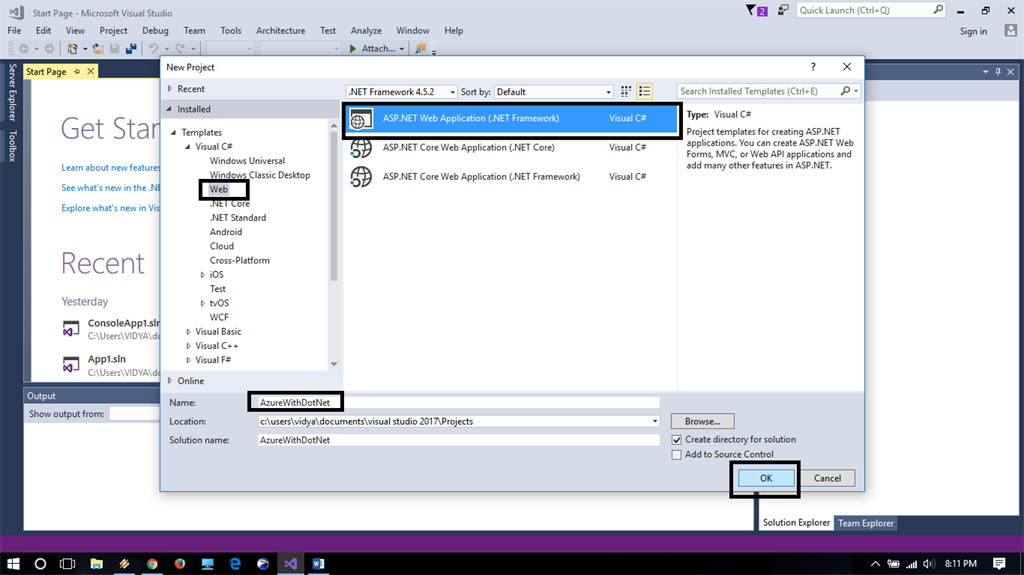Open the Location path dropdown arrow
This screenshot has width=1024, height=575.
pyautogui.click(x=655, y=421)
